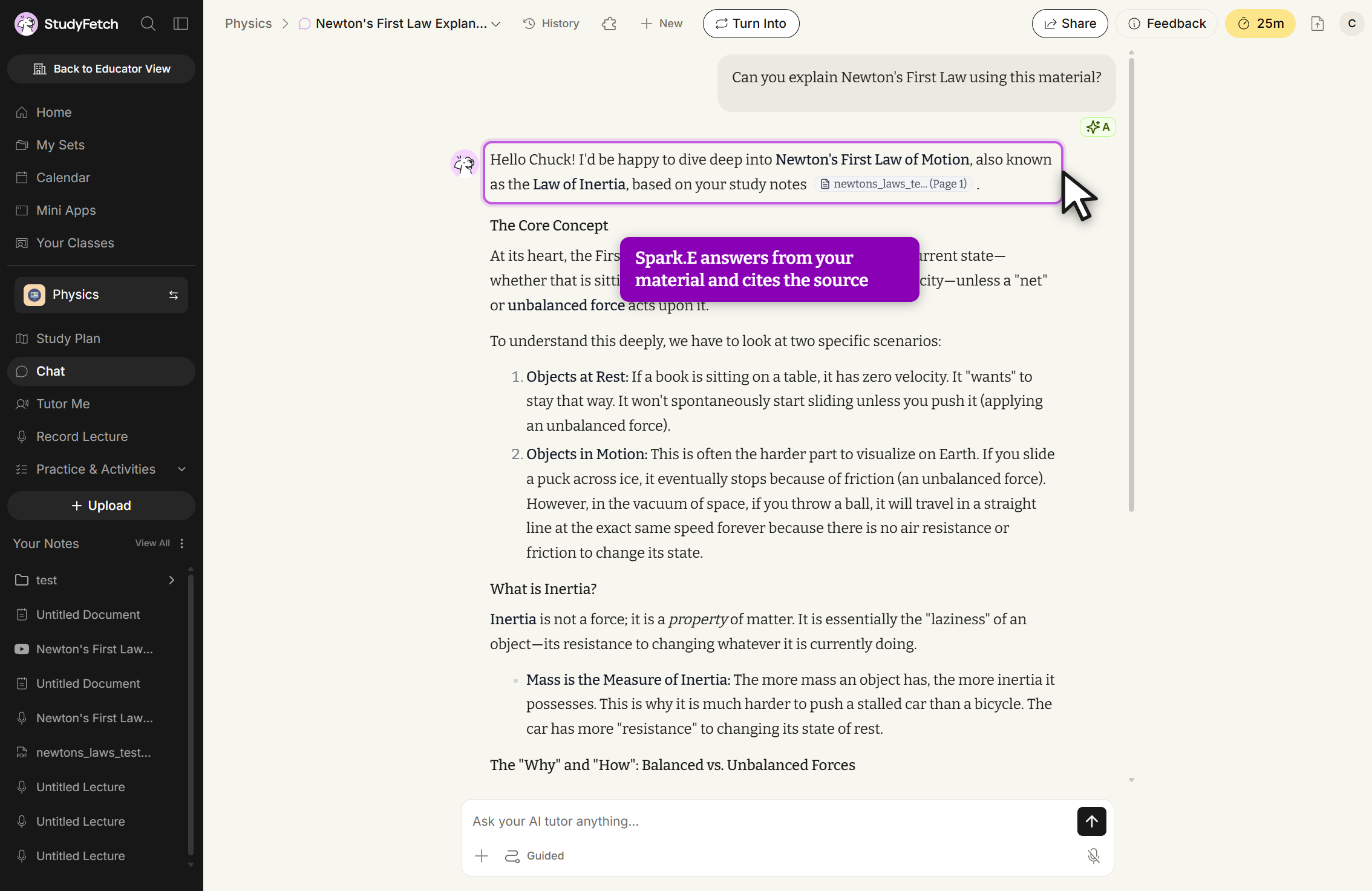Screen dimensions: 1372x891
Task: Click the Upload button
Action: (x=101, y=506)
